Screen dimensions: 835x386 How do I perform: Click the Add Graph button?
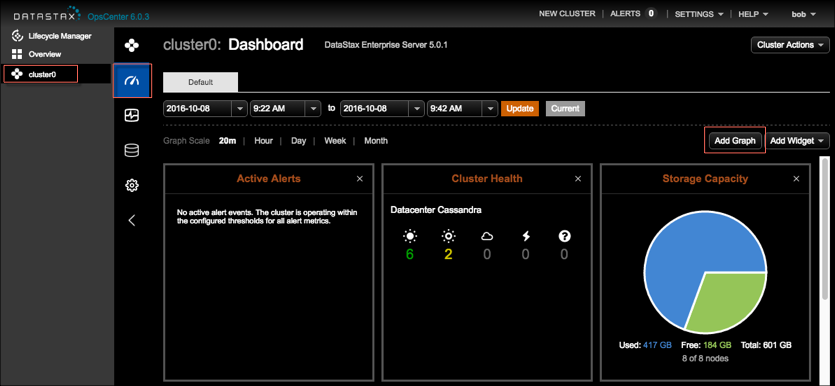point(735,141)
